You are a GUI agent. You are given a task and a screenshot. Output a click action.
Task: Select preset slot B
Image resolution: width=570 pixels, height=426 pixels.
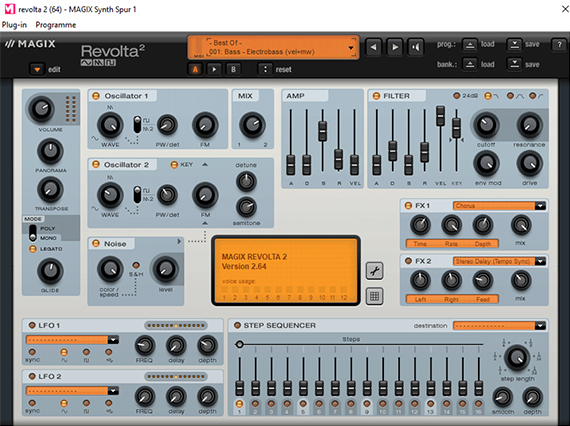[233, 69]
